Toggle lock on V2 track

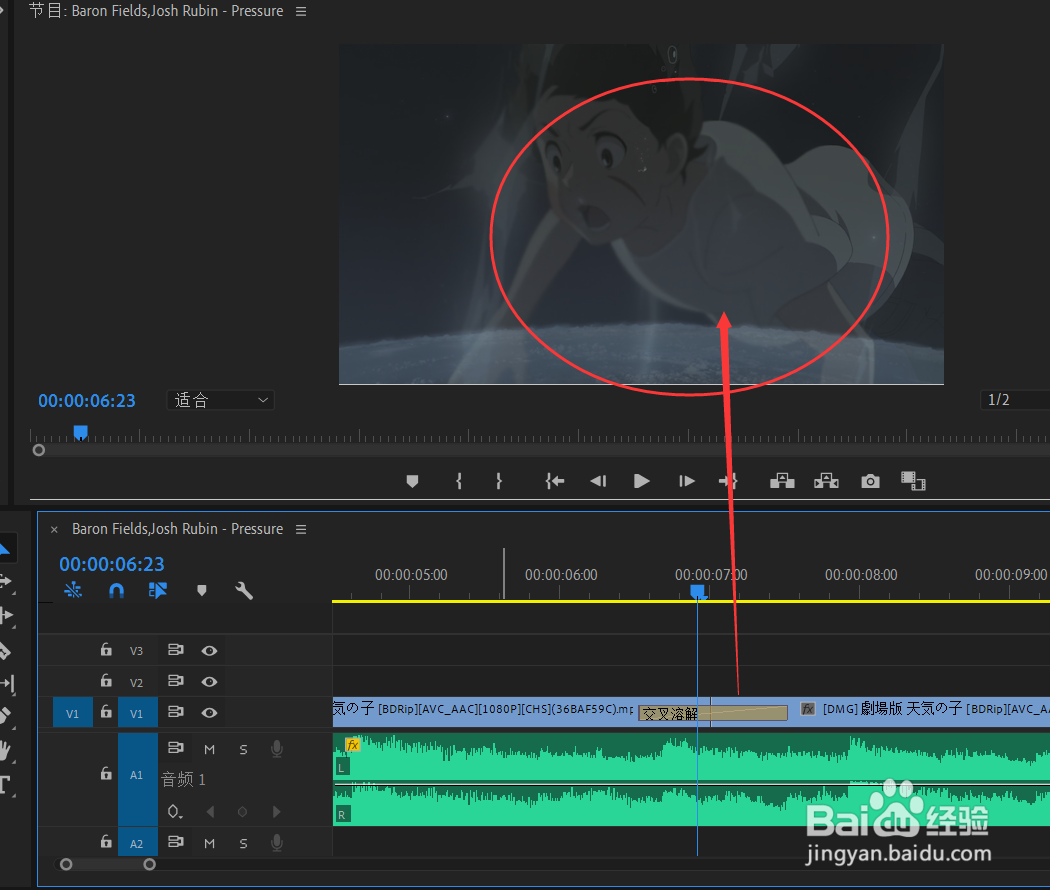pyautogui.click(x=106, y=680)
